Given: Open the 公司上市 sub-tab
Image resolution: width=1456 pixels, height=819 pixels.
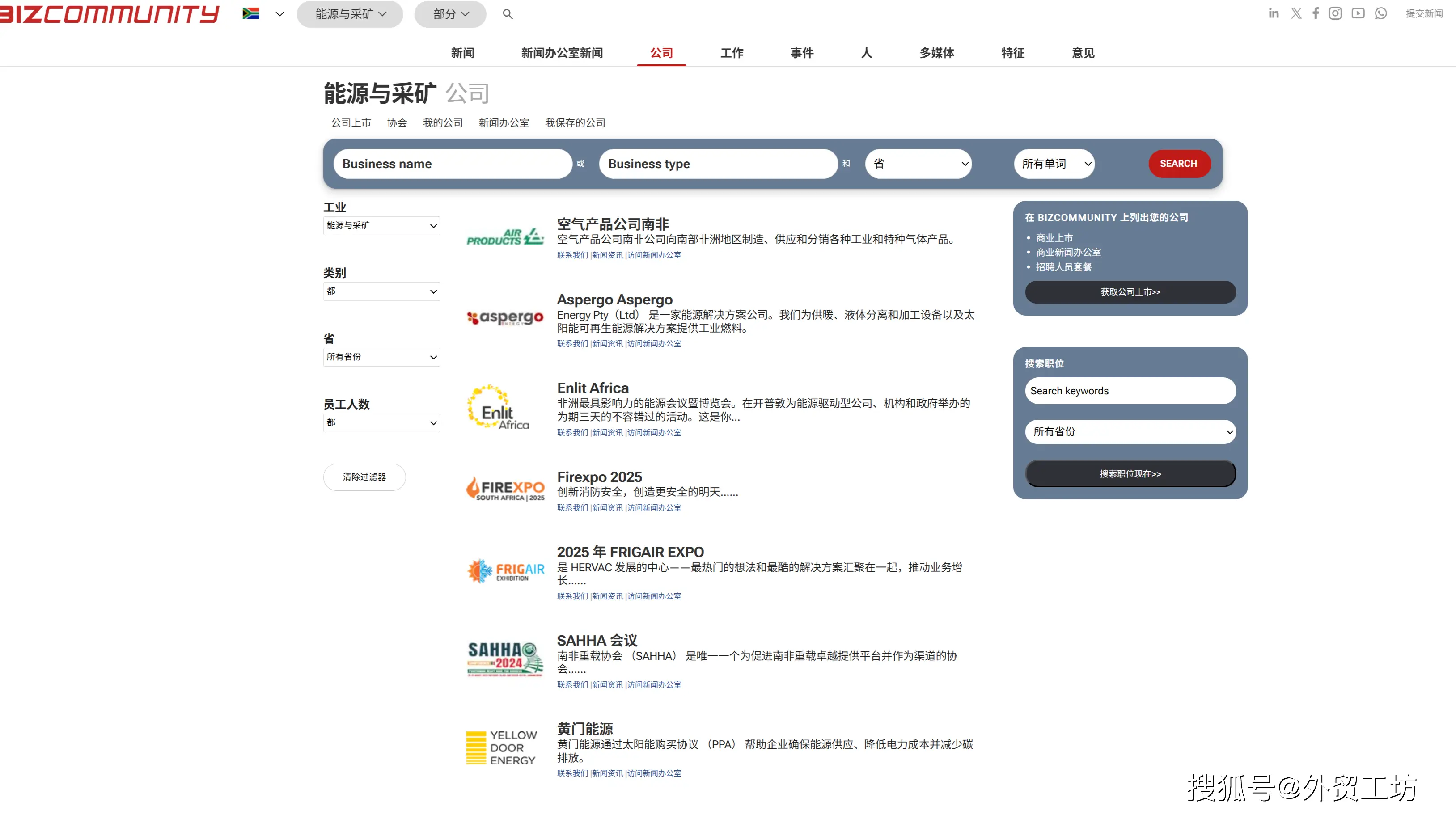Looking at the screenshot, I should point(351,122).
